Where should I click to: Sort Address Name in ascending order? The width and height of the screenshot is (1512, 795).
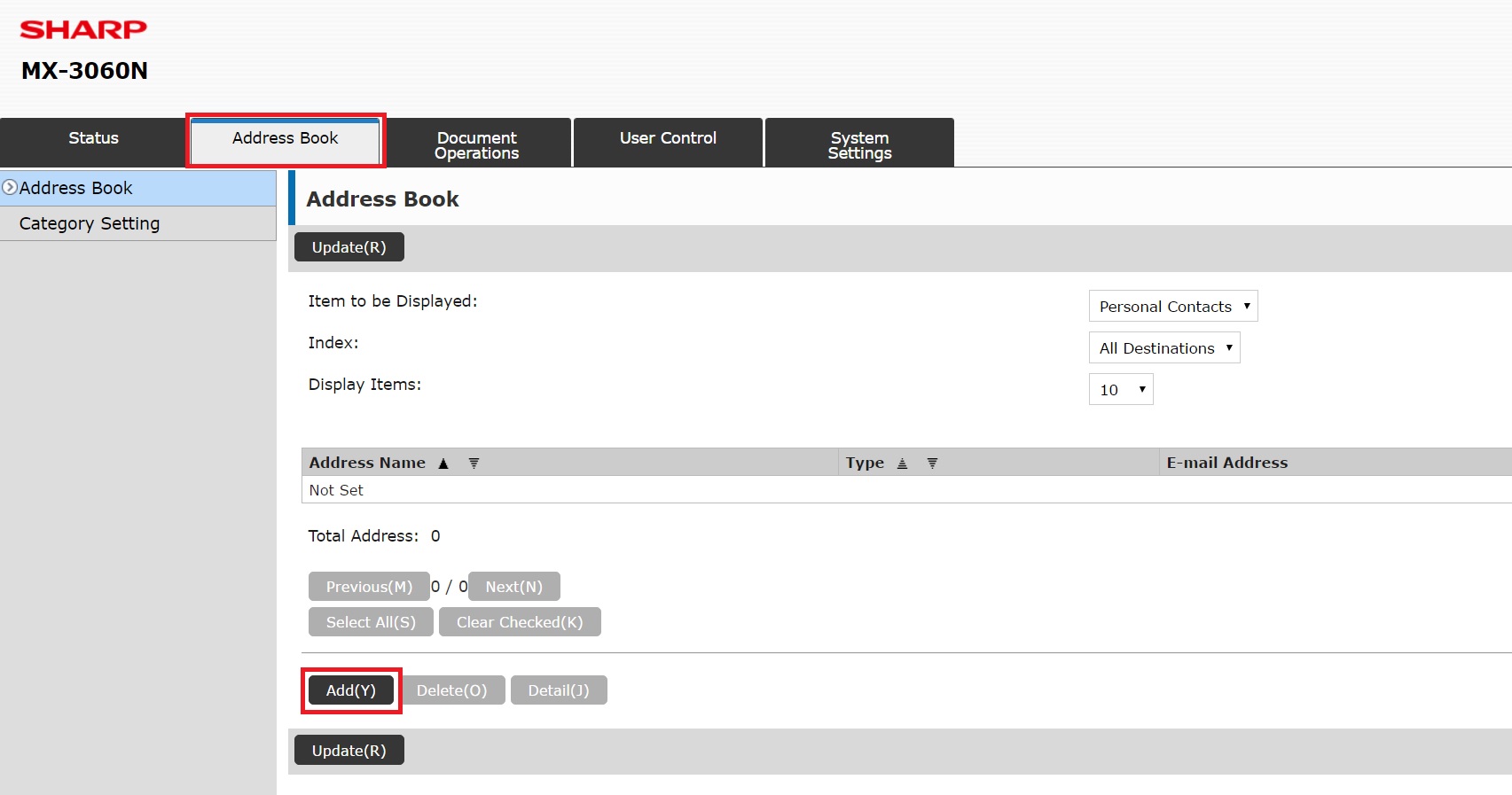coord(443,463)
